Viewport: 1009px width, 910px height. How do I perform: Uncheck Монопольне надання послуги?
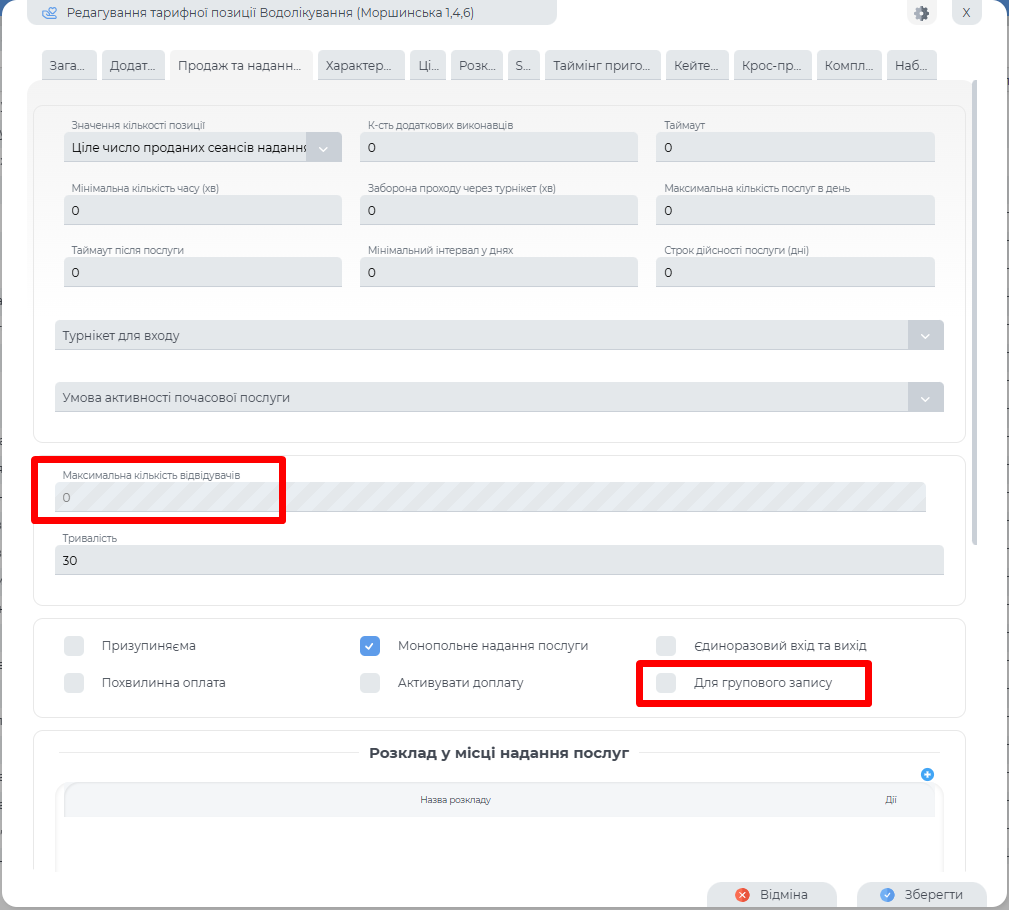tap(370, 646)
